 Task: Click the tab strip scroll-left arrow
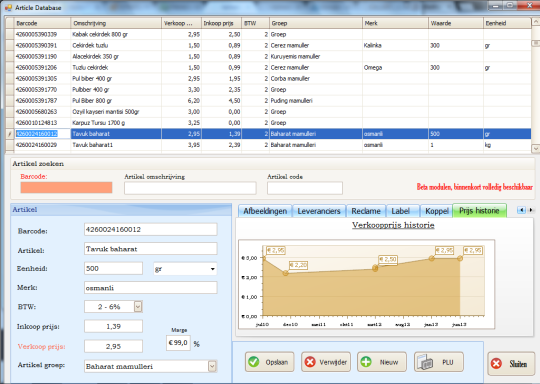521,210
